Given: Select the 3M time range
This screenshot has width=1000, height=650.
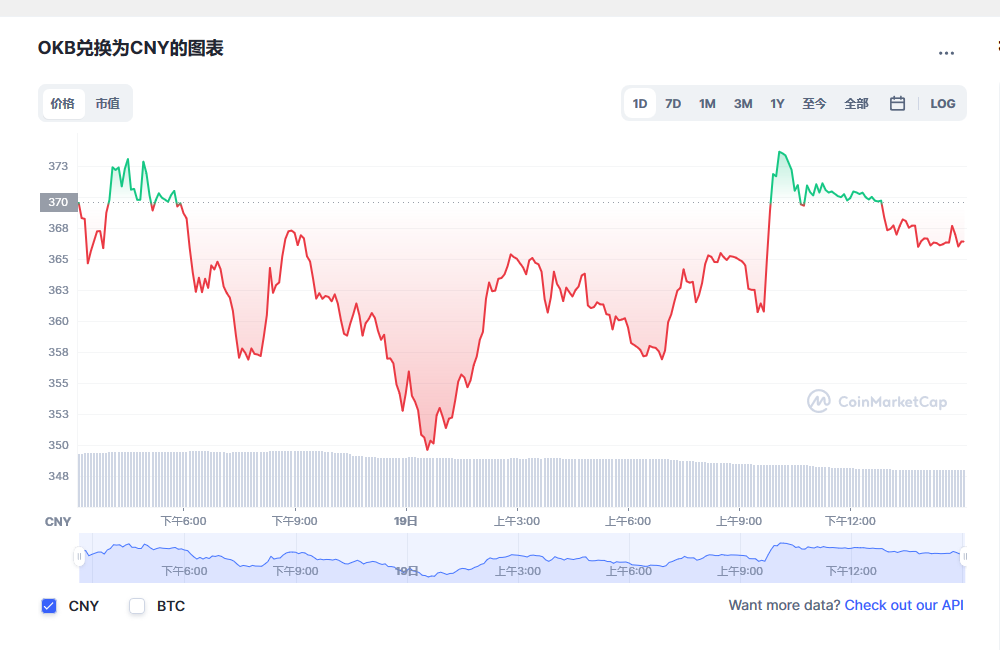Looking at the screenshot, I should (743, 103).
